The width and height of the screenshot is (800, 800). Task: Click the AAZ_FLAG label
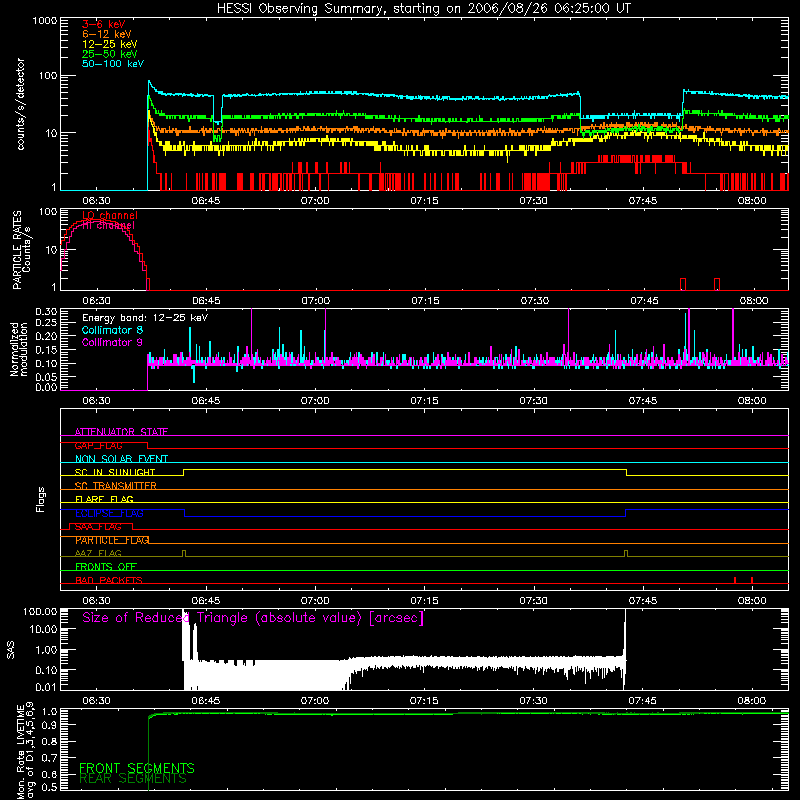(x=98, y=553)
